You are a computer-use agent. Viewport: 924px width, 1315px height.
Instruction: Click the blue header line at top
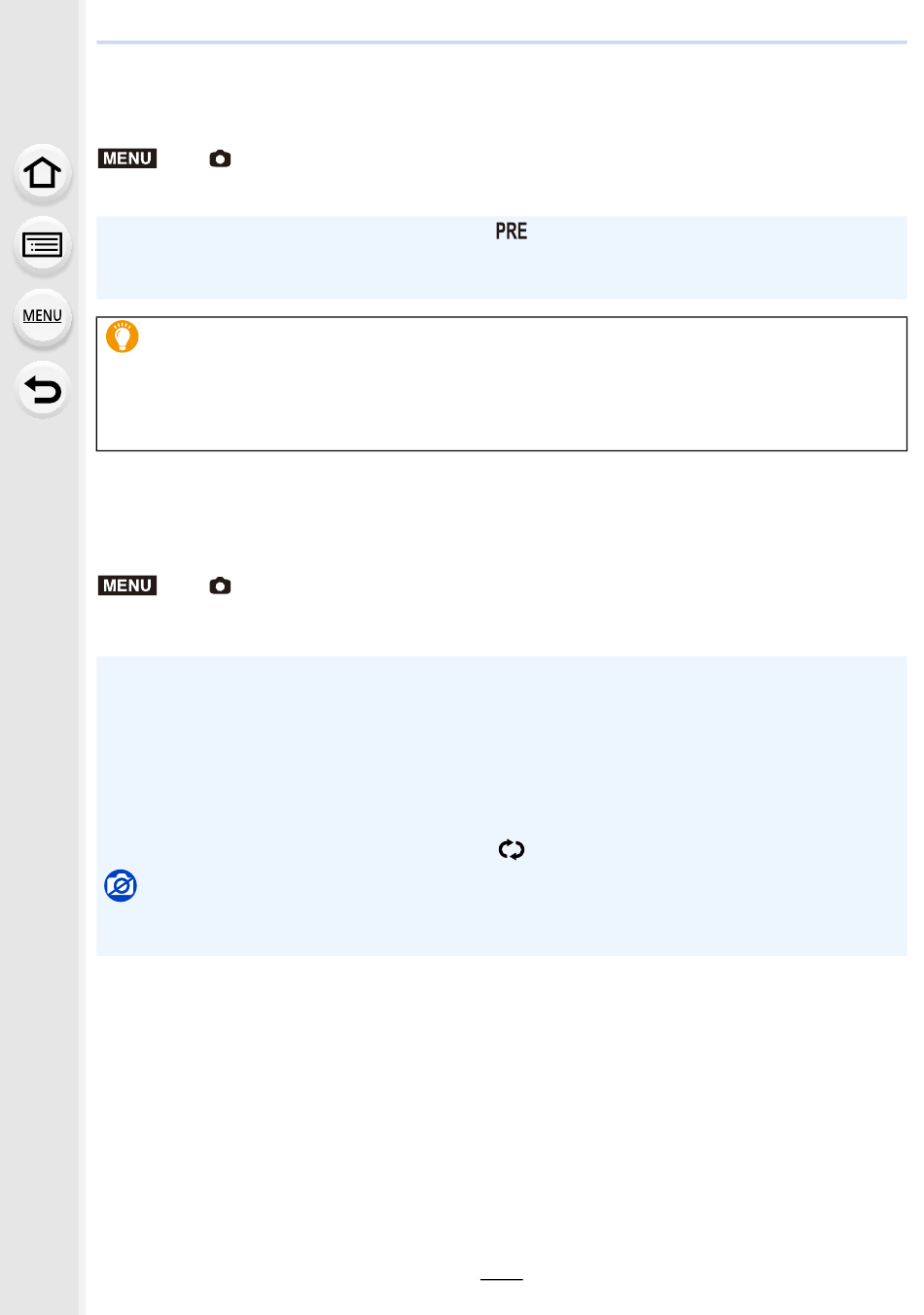[501, 42]
